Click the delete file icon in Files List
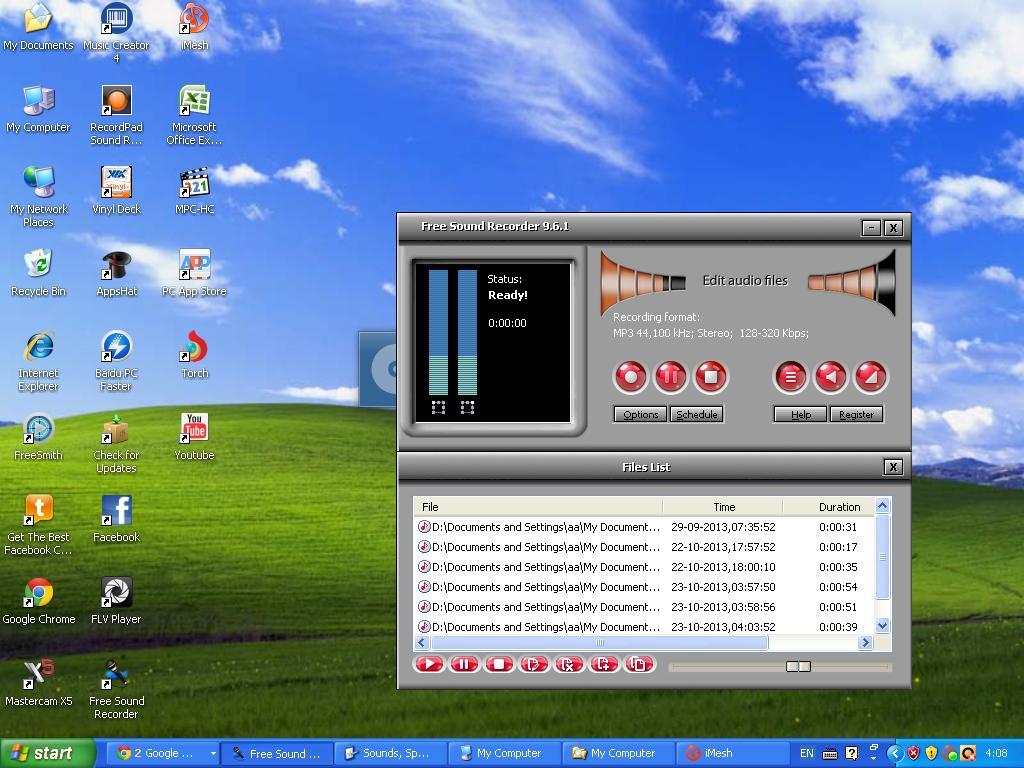The height and width of the screenshot is (768, 1024). point(568,664)
